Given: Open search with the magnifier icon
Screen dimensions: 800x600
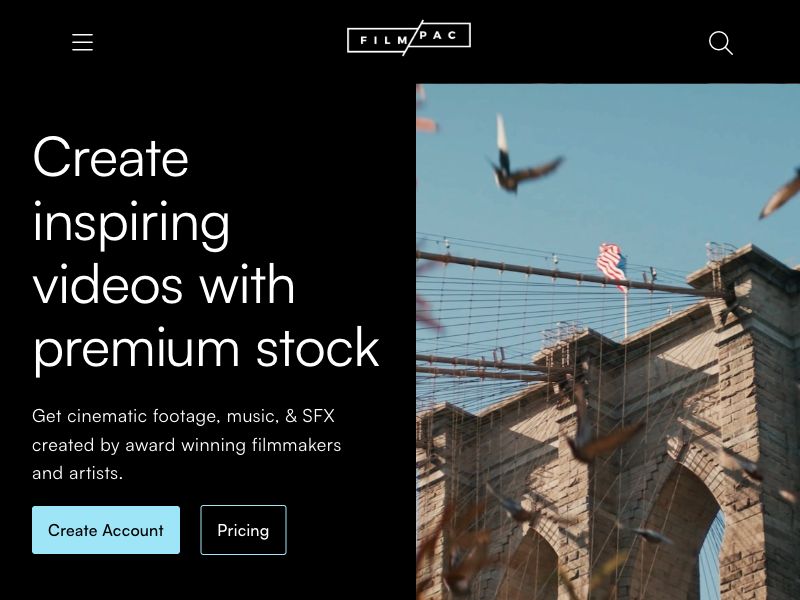Looking at the screenshot, I should click(x=721, y=43).
